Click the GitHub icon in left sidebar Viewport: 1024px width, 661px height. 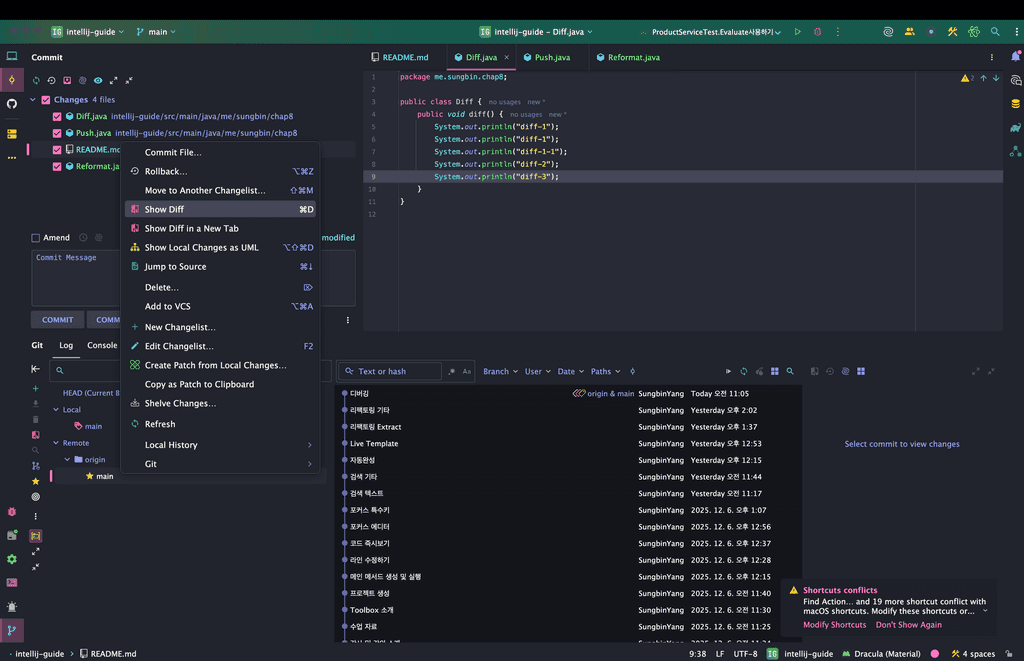(x=12, y=104)
